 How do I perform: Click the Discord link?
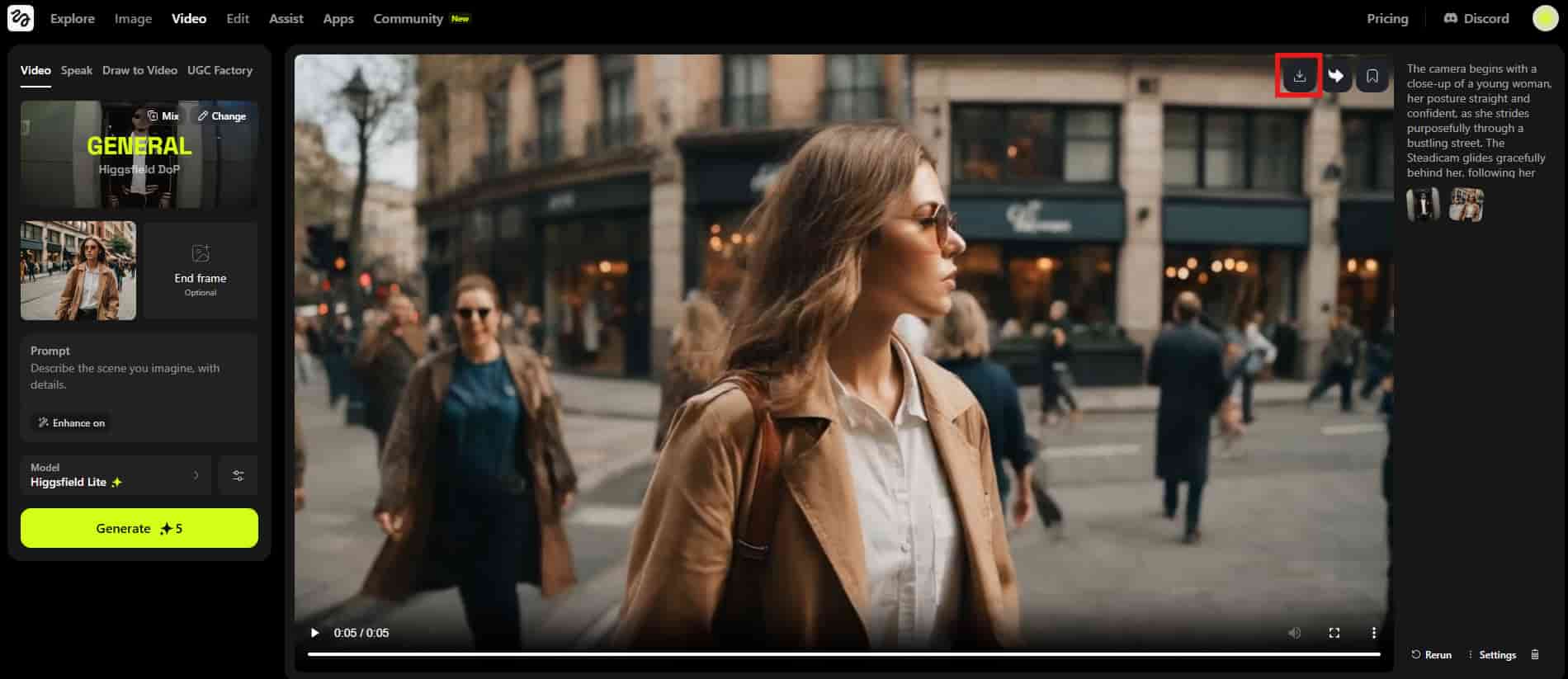point(1476,18)
